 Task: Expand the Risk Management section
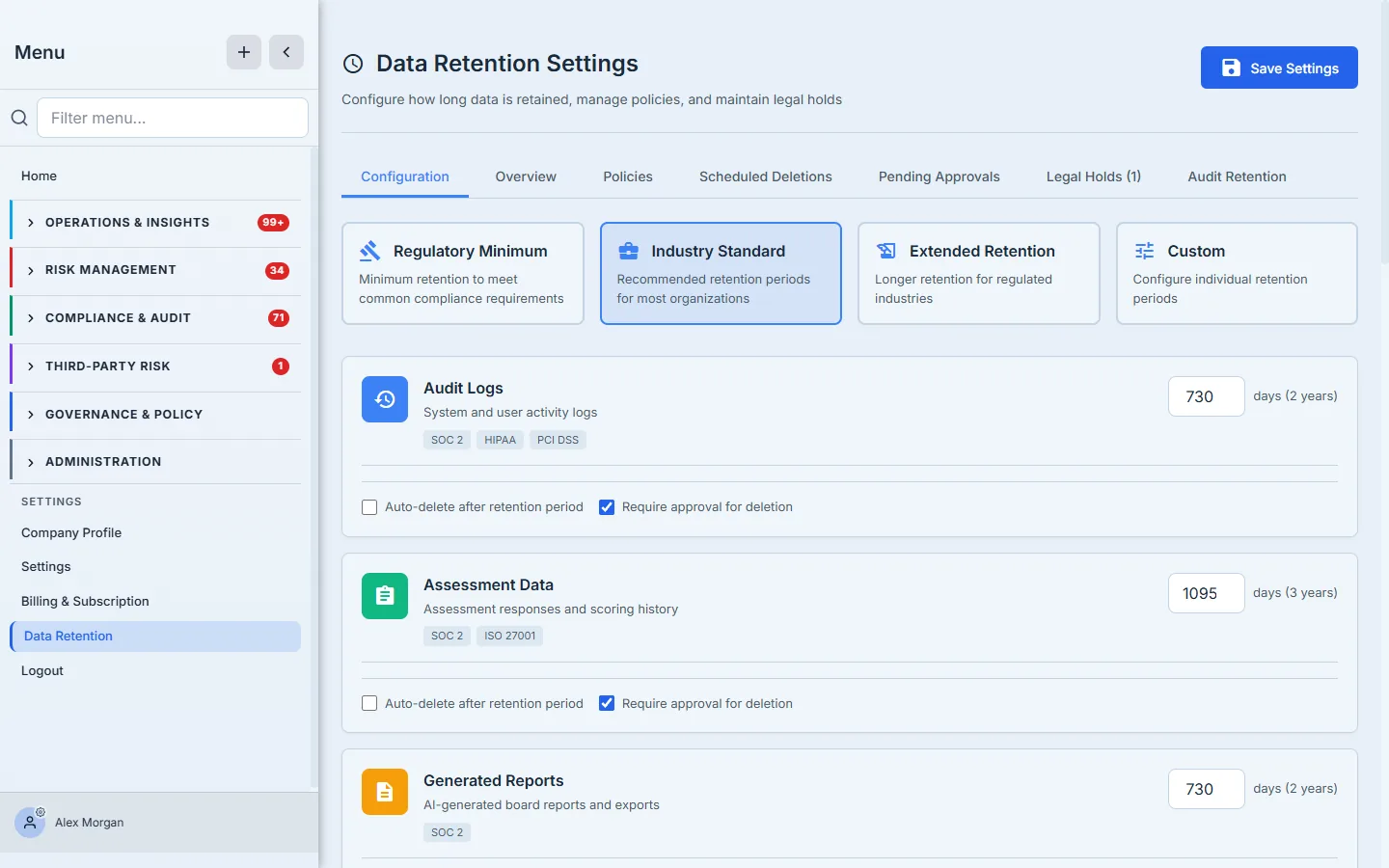click(x=155, y=270)
